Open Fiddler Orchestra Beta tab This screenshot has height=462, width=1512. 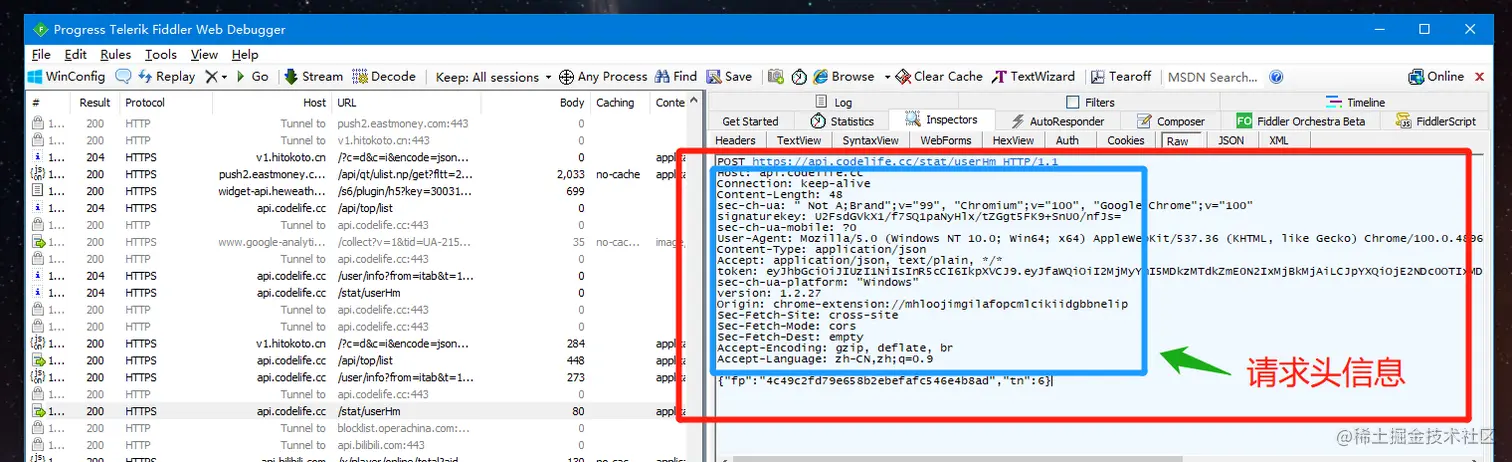[1302, 121]
